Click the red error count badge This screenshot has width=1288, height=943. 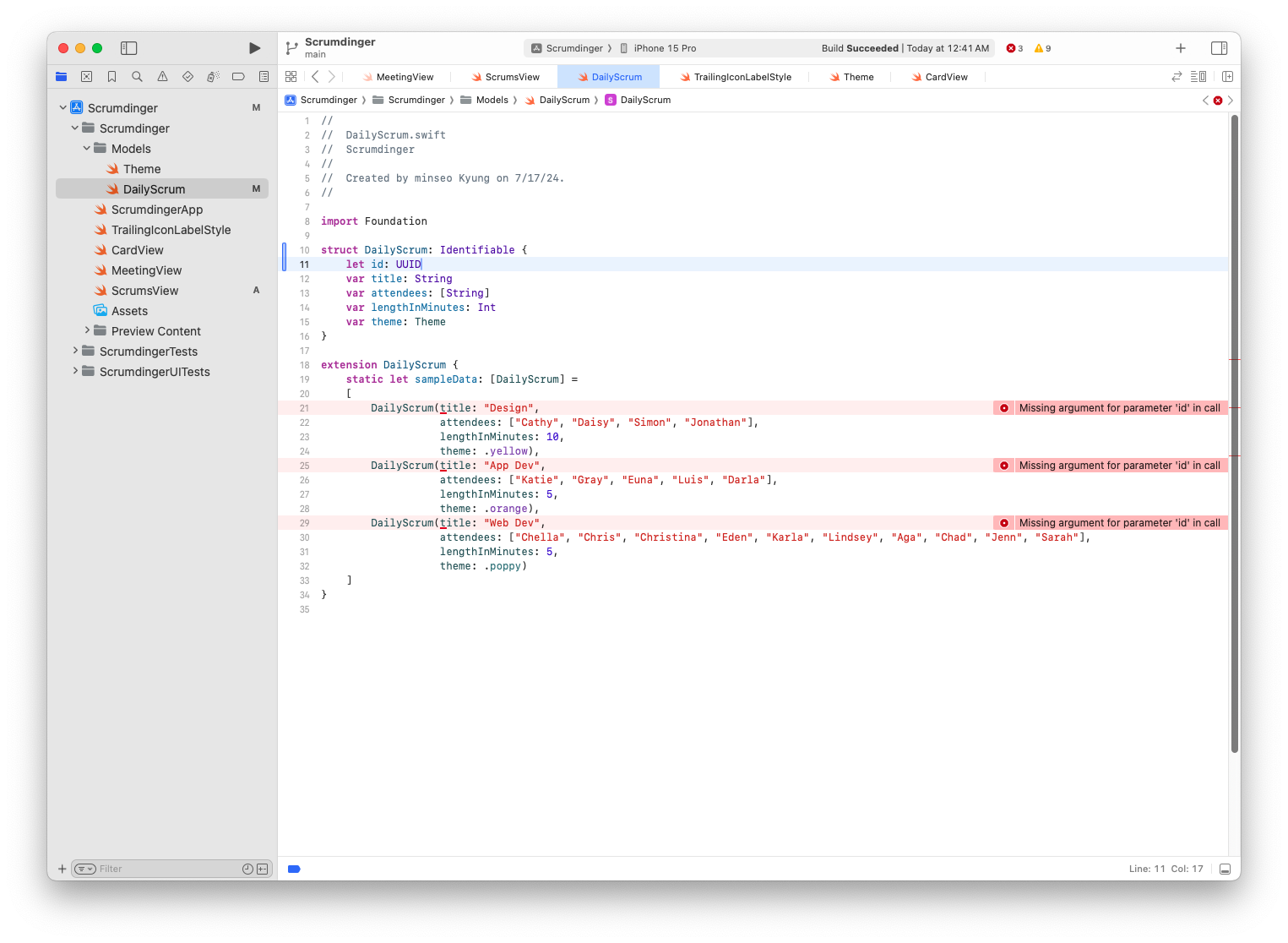coord(1014,48)
